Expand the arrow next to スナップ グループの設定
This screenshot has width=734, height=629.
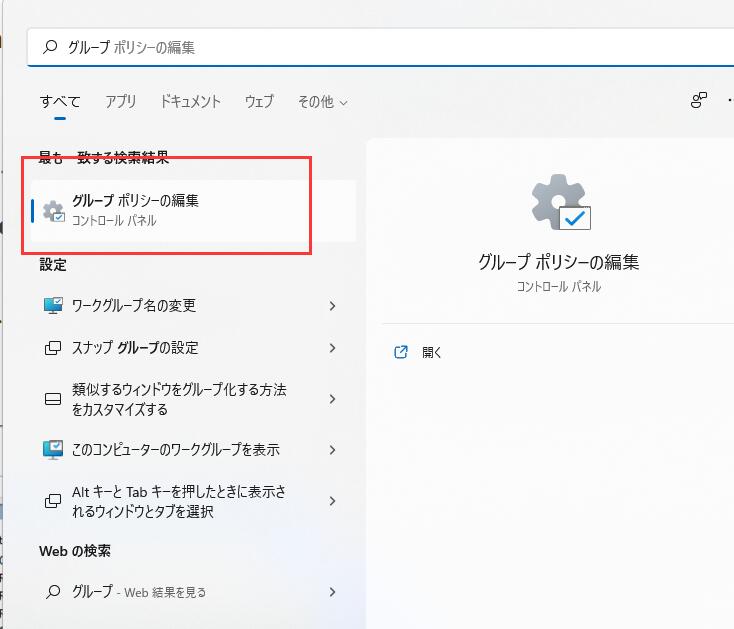(x=332, y=348)
